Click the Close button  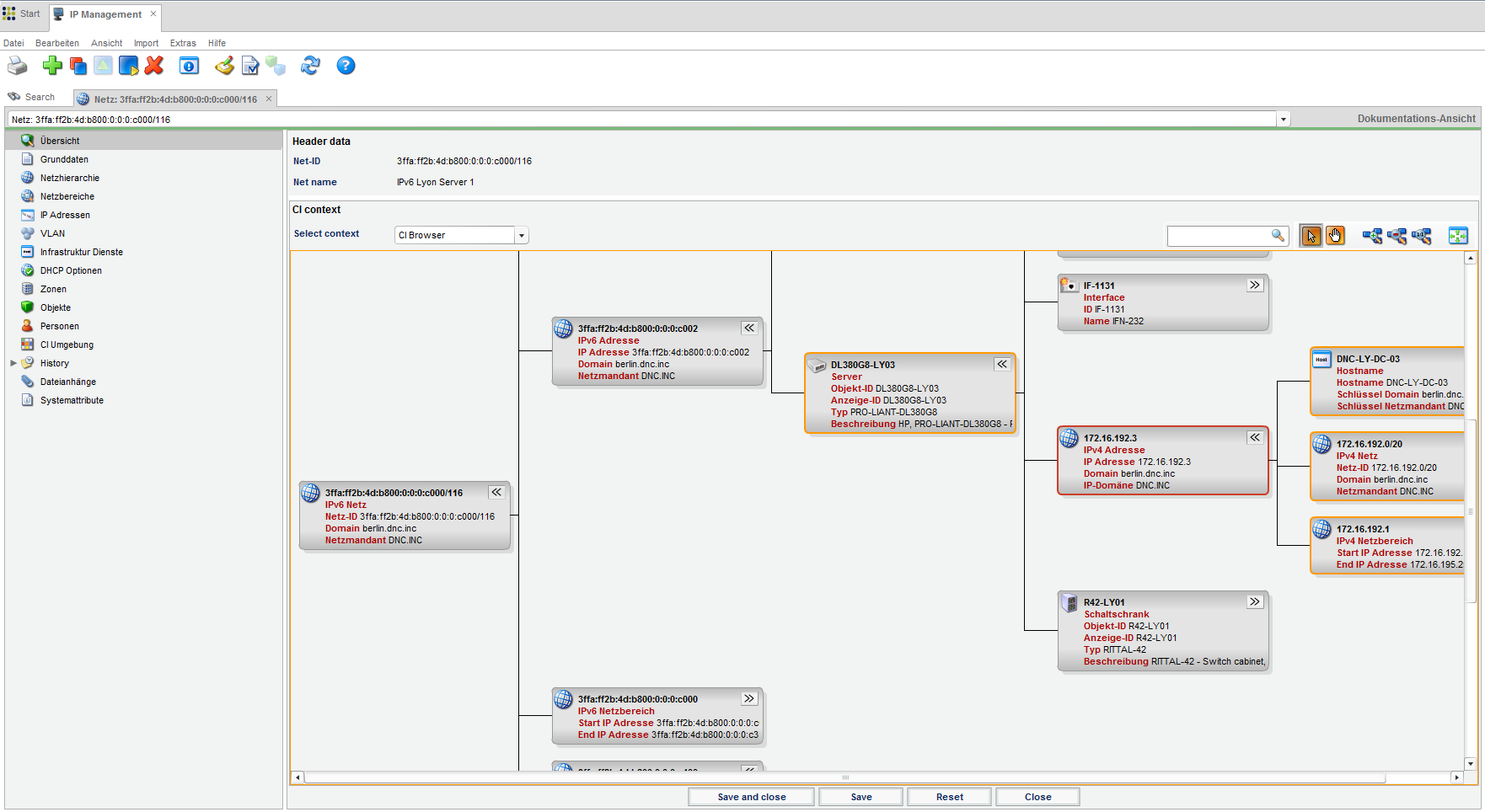pyautogui.click(x=1038, y=797)
